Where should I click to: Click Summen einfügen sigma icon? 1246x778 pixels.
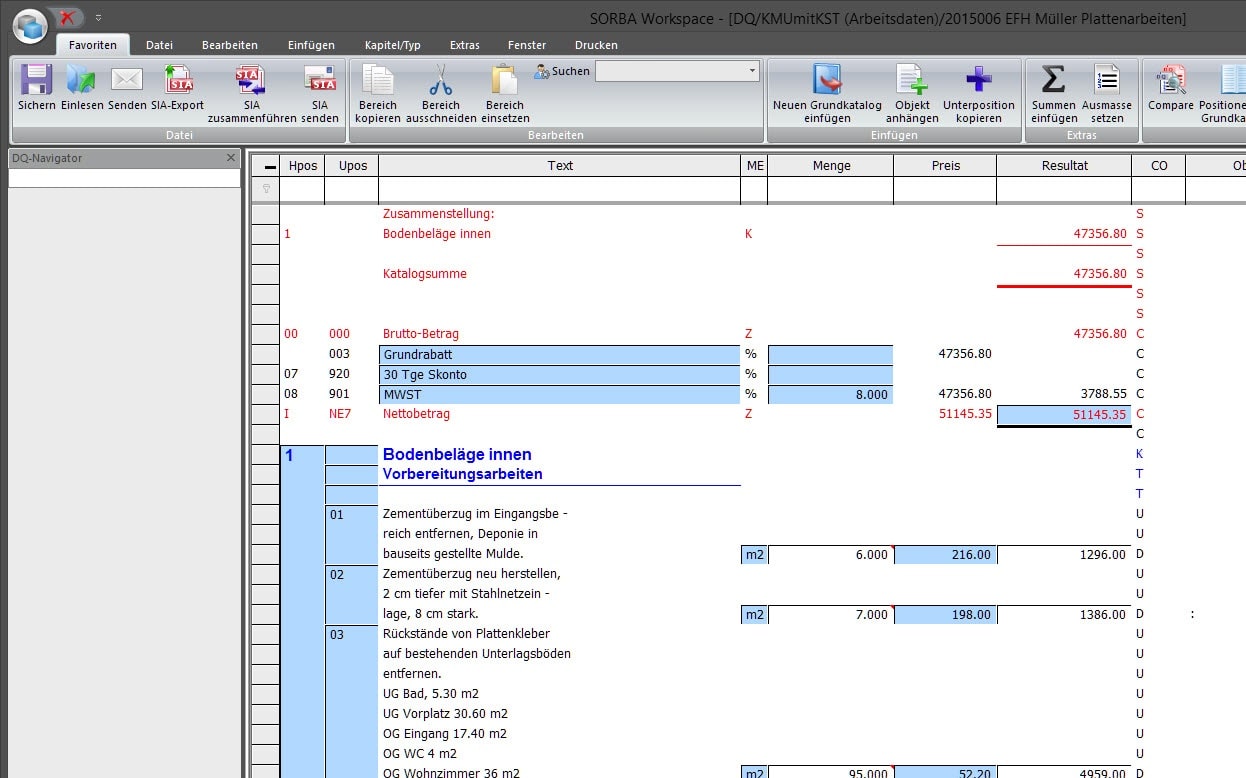point(1053,80)
